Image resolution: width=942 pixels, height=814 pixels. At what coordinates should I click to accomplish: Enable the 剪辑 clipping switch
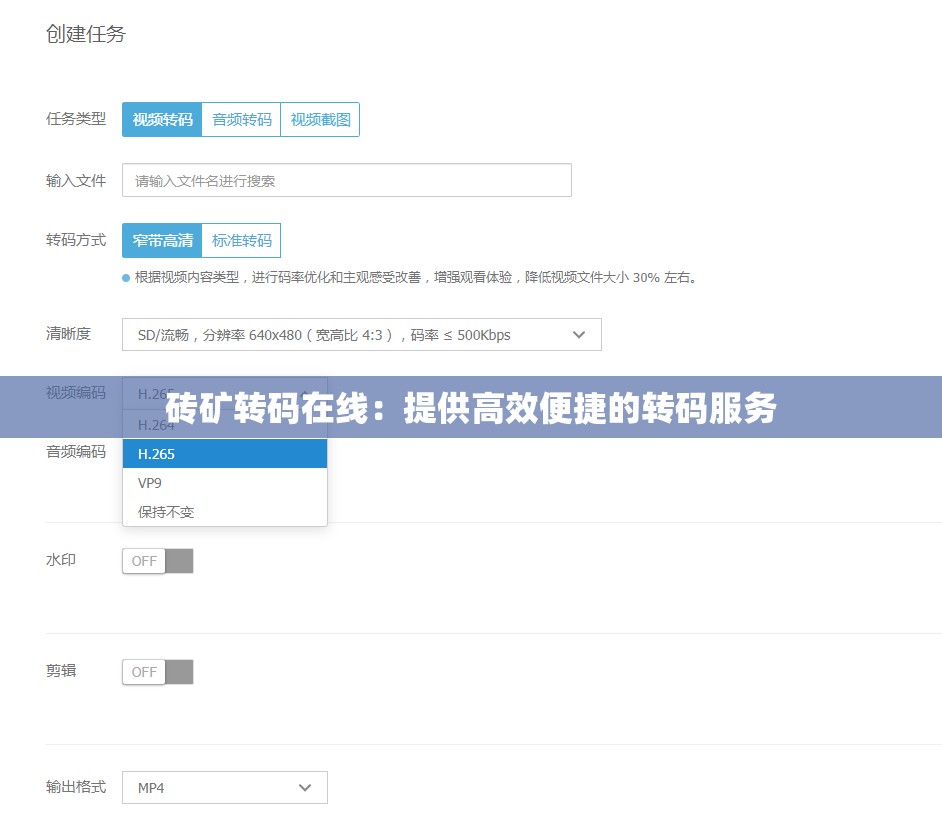click(157, 671)
